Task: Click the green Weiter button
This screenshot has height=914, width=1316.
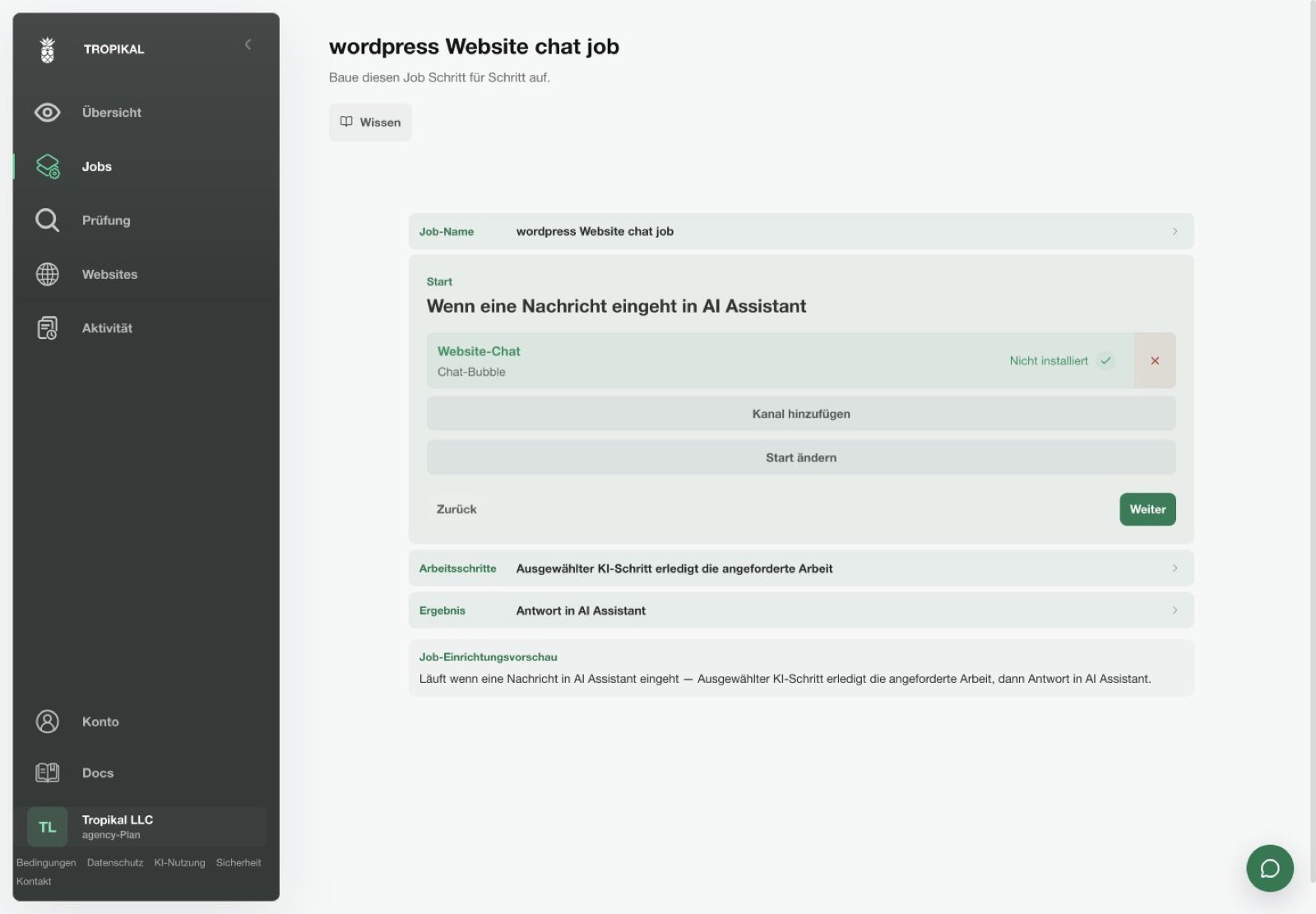Action: click(x=1147, y=509)
